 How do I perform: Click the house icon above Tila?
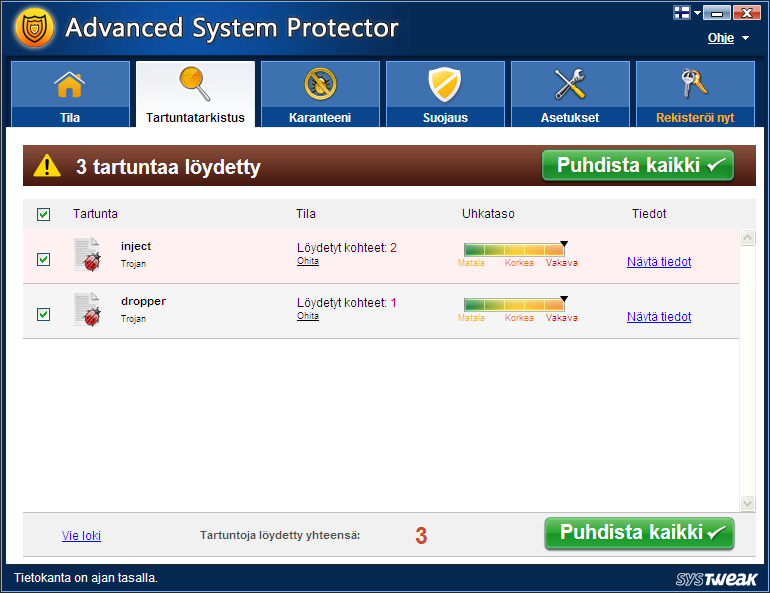pos(70,85)
